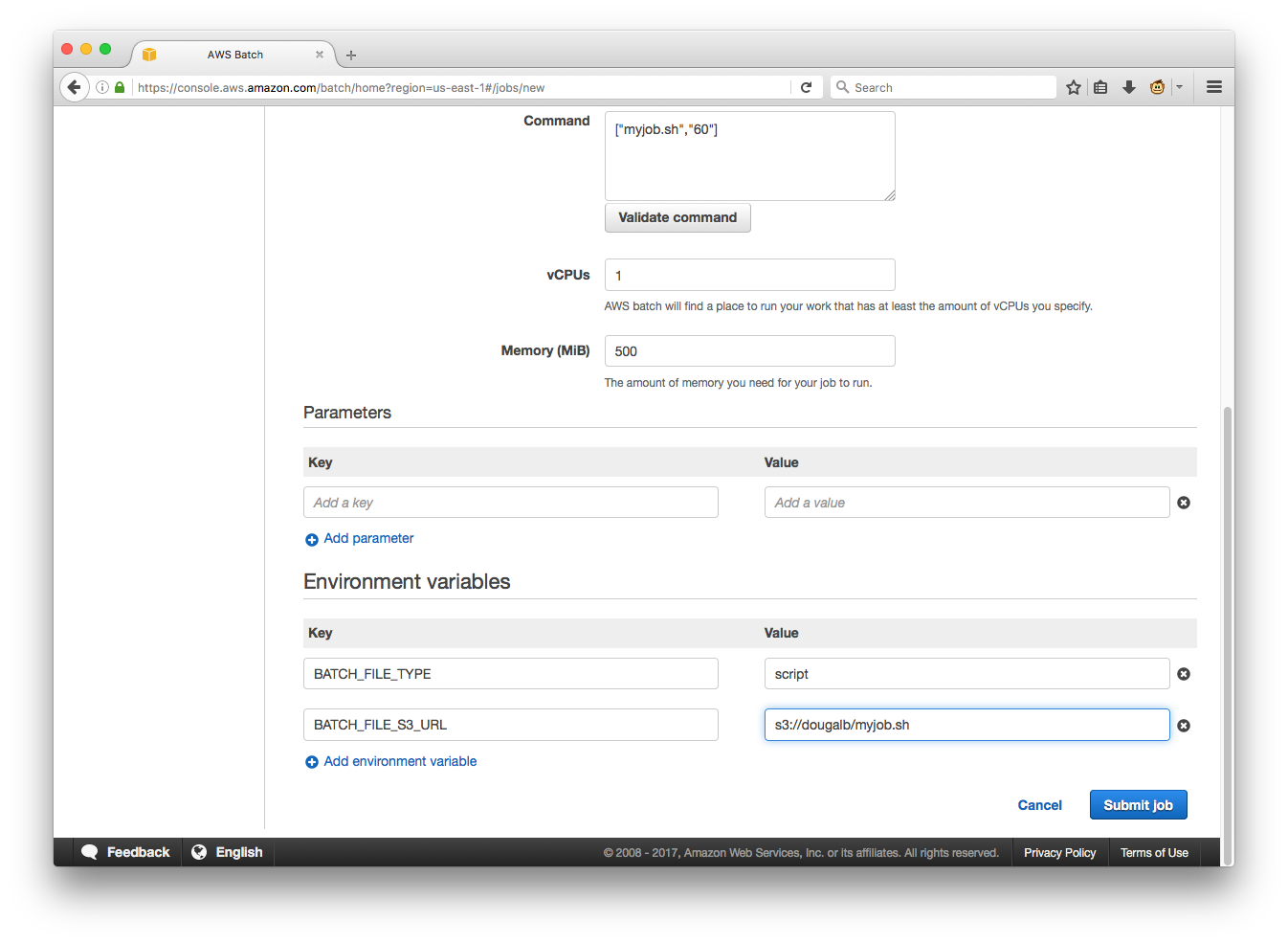Screen dimensions: 1288x943
Task: Open a new browser tab
Action: coord(351,56)
